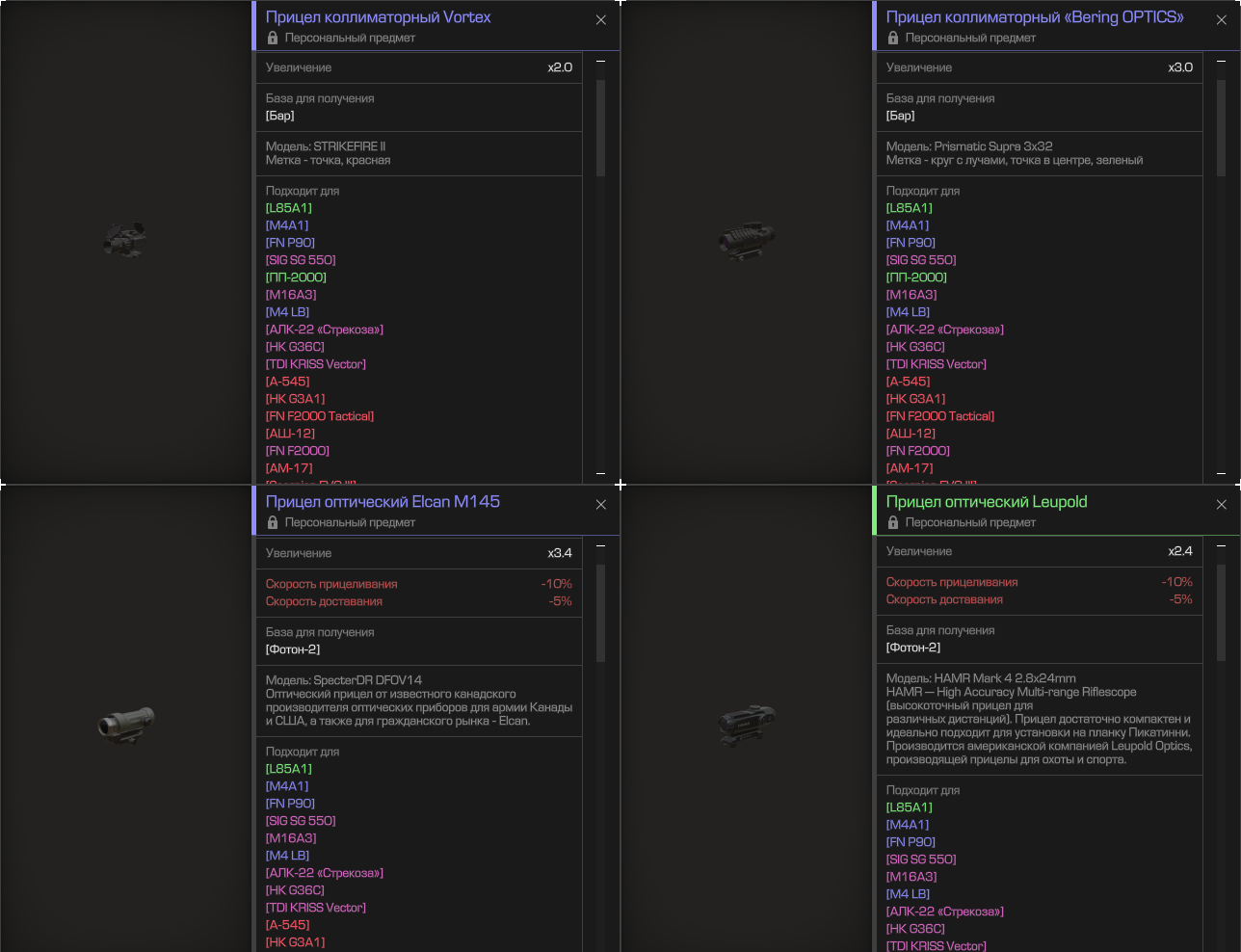1241x952 pixels.
Task: Close the Bering OPTICS sight panel
Action: tap(1222, 20)
